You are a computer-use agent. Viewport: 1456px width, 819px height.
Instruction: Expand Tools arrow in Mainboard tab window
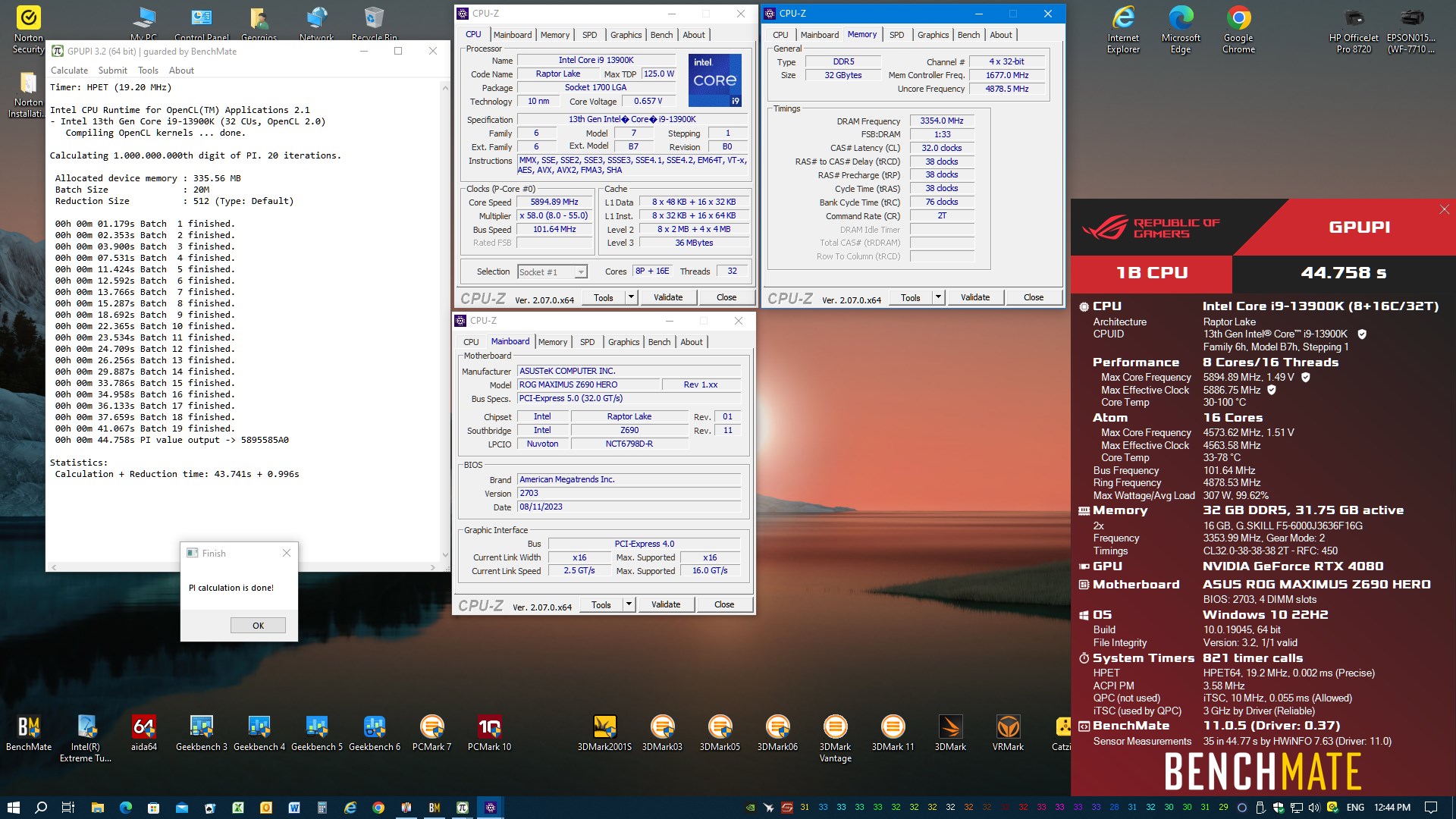(x=629, y=604)
